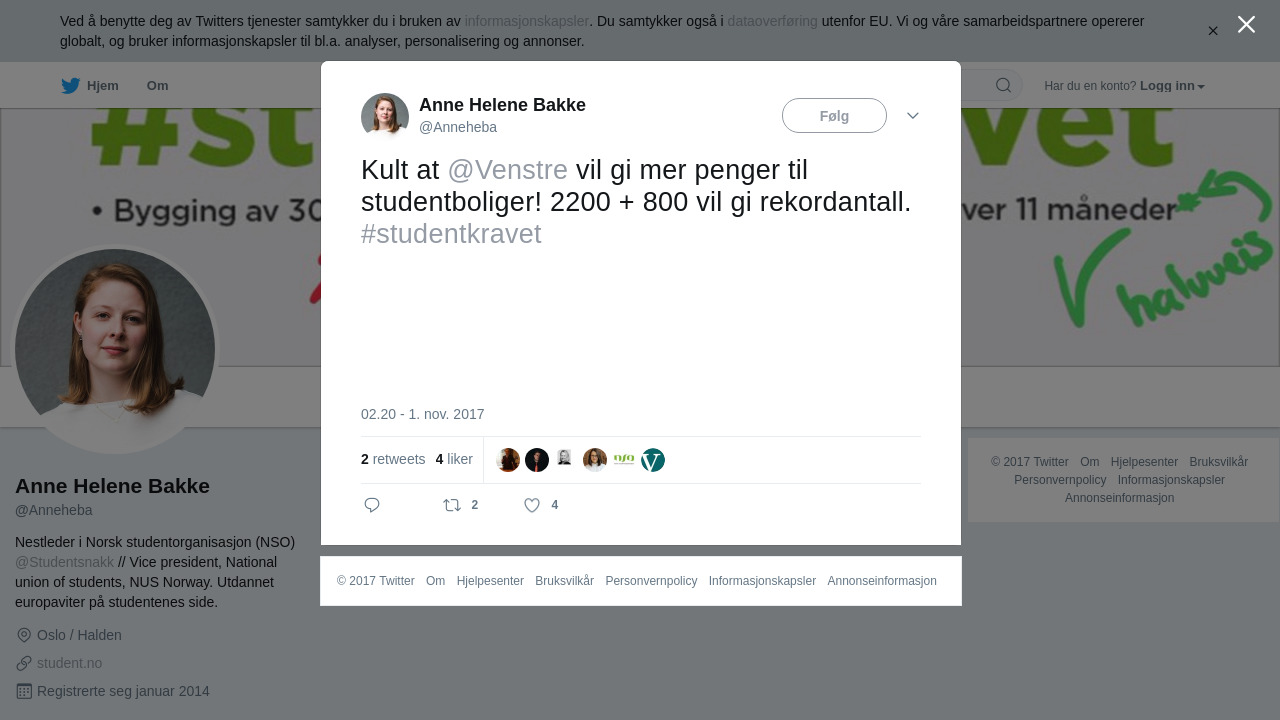Click the retweet arrows icon
1280x720 pixels.
click(452, 505)
